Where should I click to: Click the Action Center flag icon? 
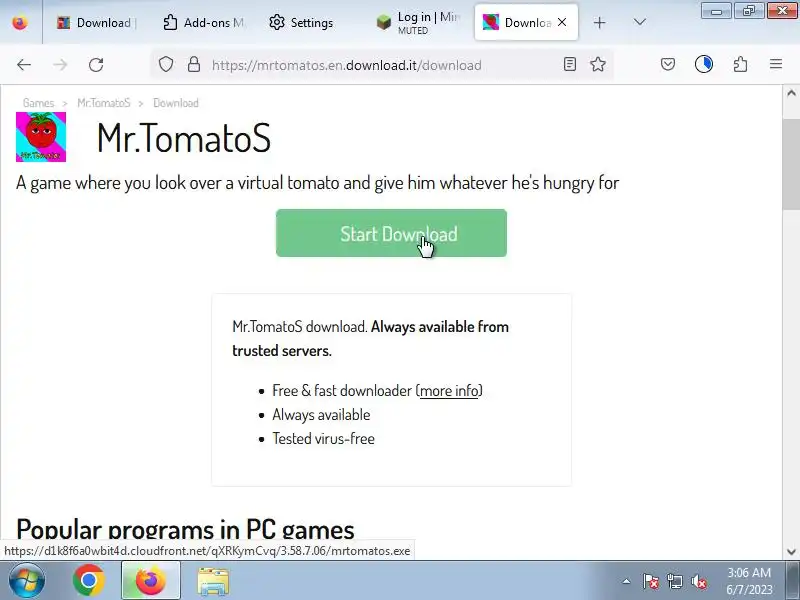651,581
